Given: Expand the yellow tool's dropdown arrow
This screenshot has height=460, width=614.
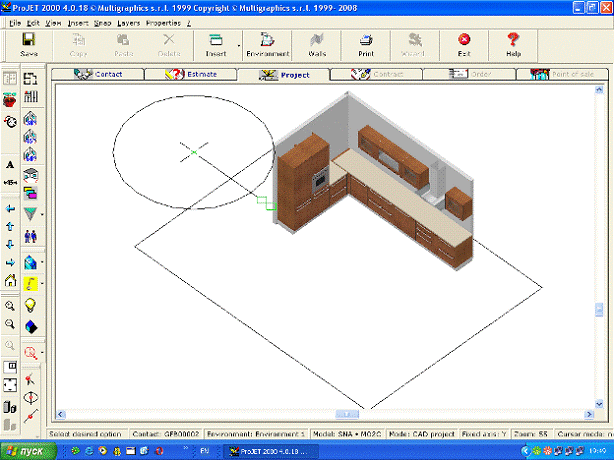Looking at the screenshot, I should (42, 285).
